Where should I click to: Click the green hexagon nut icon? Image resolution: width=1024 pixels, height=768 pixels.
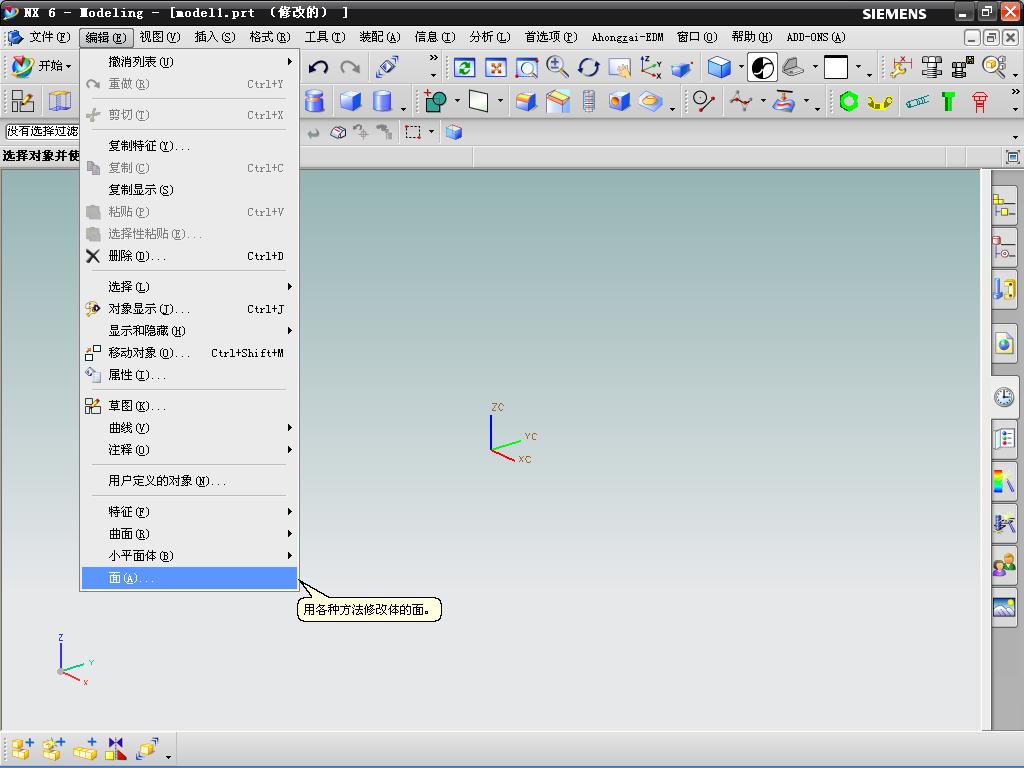848,101
